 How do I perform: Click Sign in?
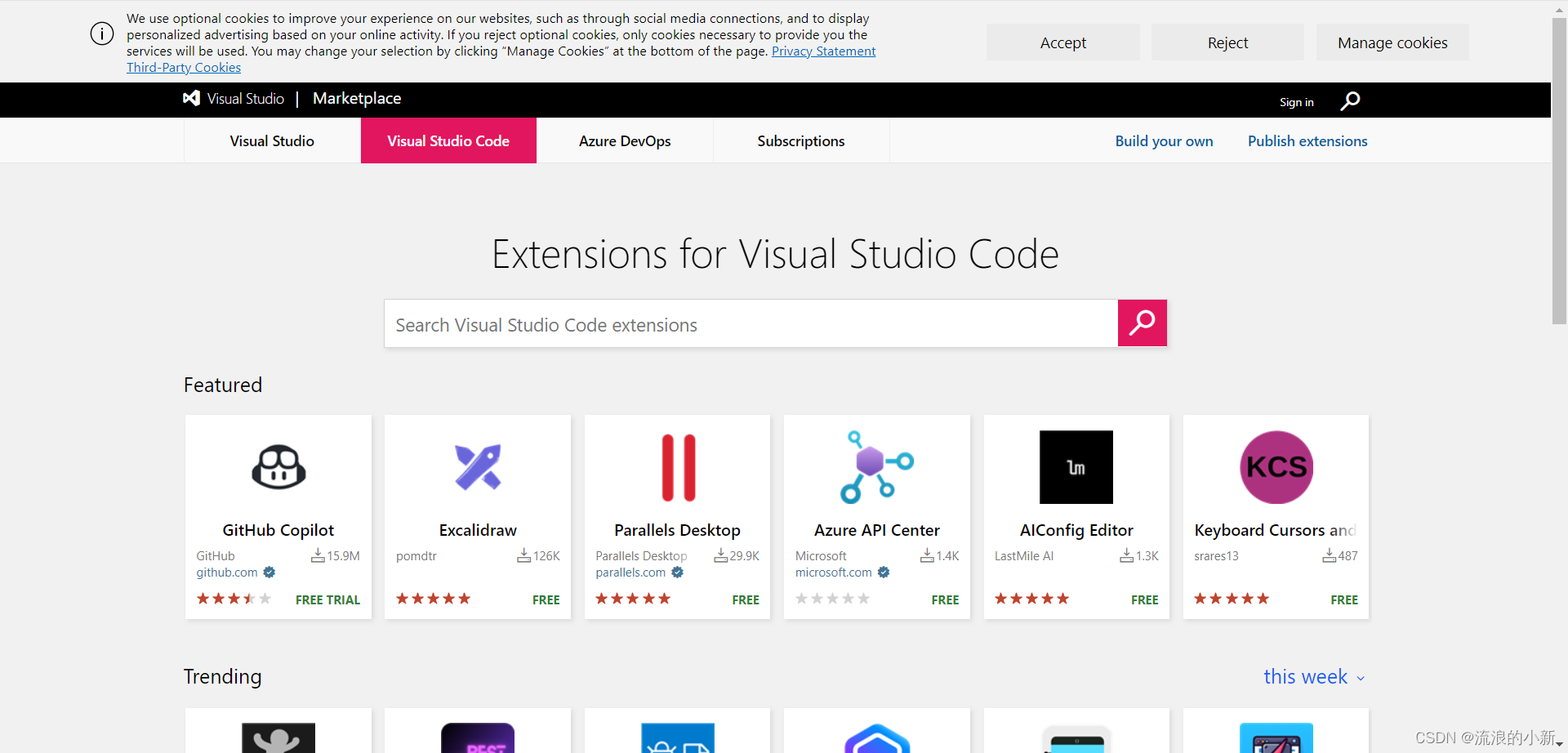tap(1297, 102)
